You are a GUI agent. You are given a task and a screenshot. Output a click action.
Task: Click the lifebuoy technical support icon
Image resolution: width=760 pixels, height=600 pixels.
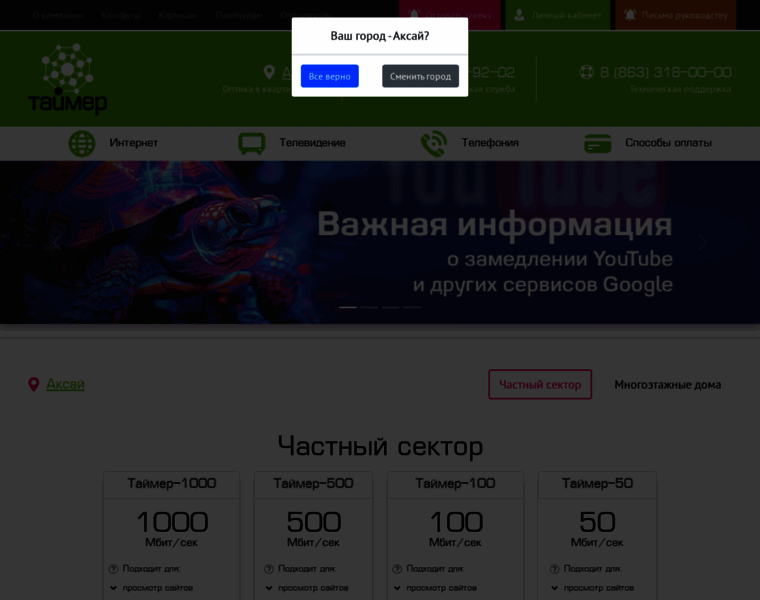[x=586, y=72]
